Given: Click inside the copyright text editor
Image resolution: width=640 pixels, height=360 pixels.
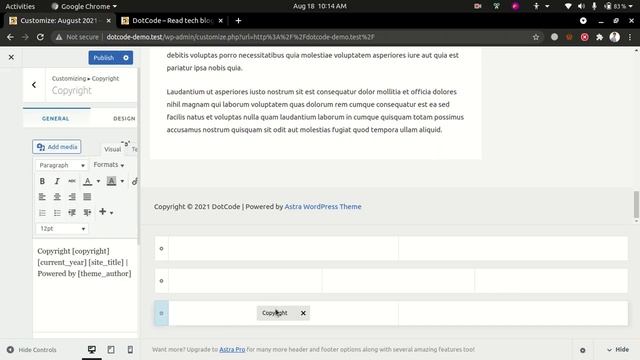Looking at the screenshot, I should click(85, 286).
